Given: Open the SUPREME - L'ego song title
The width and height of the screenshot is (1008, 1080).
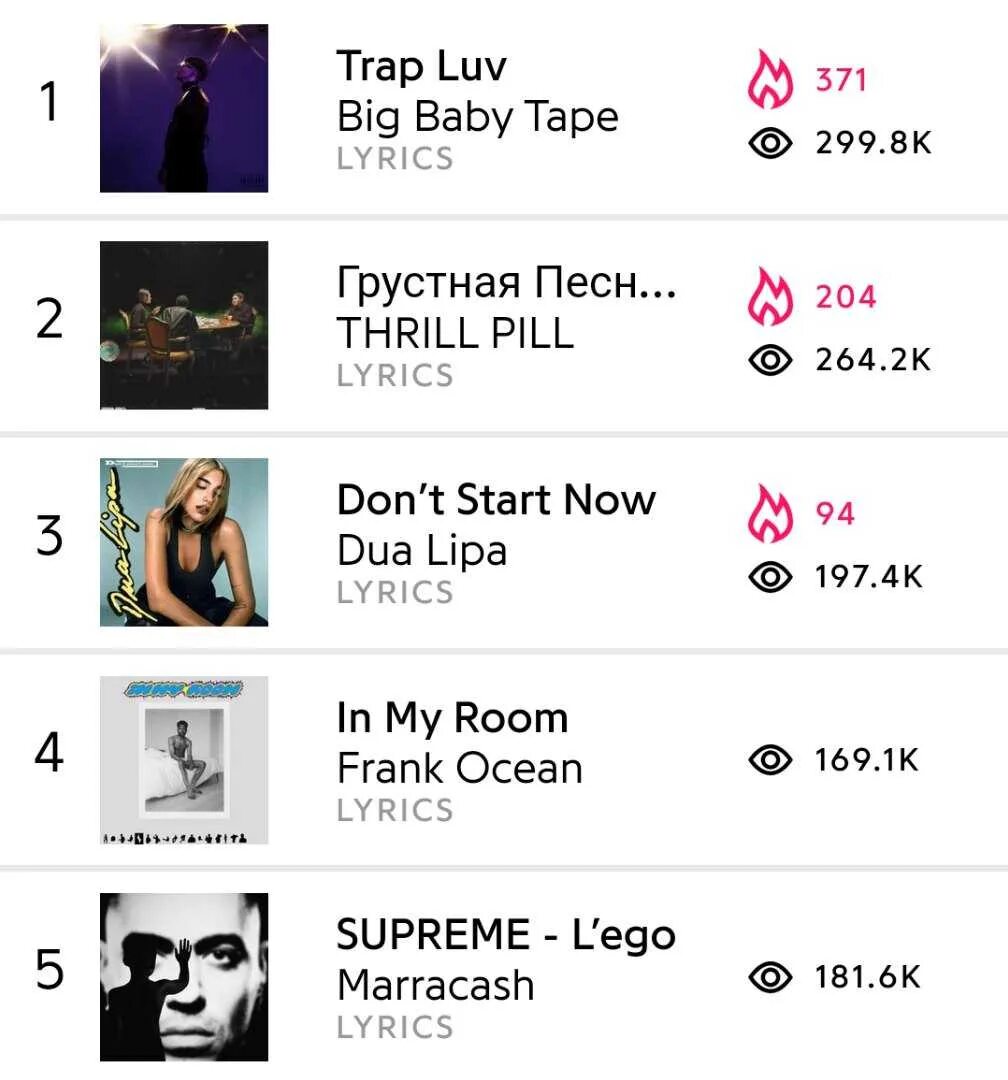Looking at the screenshot, I should [505, 935].
